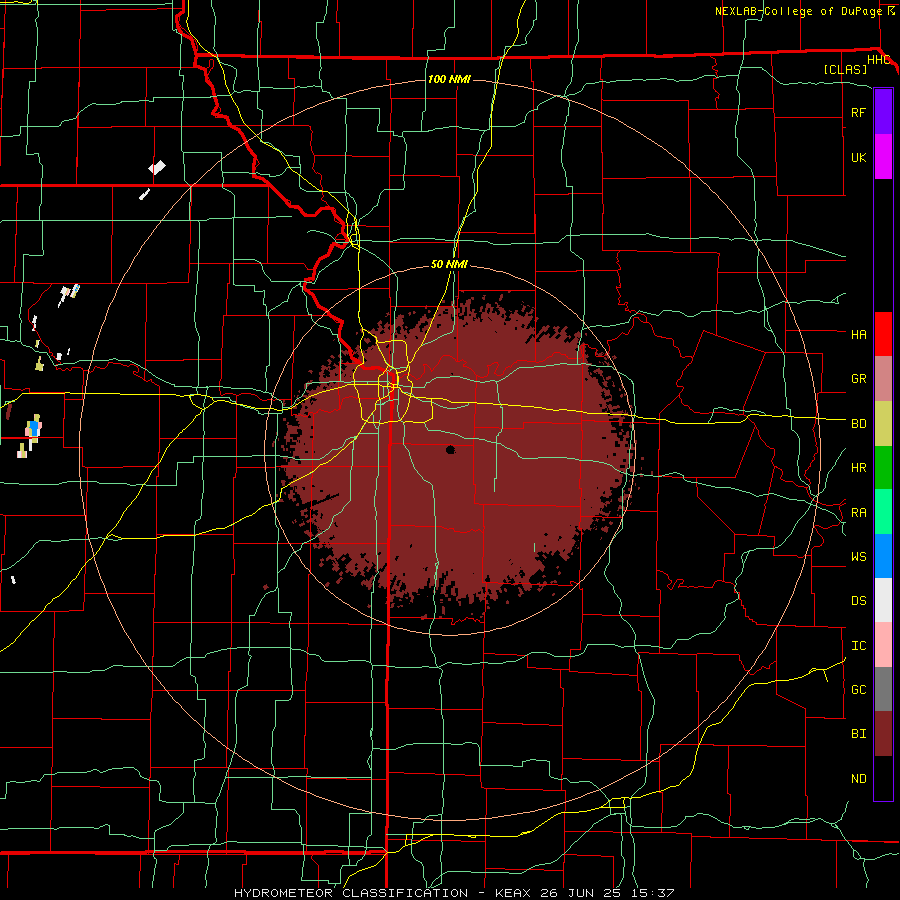Image resolution: width=900 pixels, height=900 pixels.
Task: Click the 100 NMI range ring label
Action: 449,79
